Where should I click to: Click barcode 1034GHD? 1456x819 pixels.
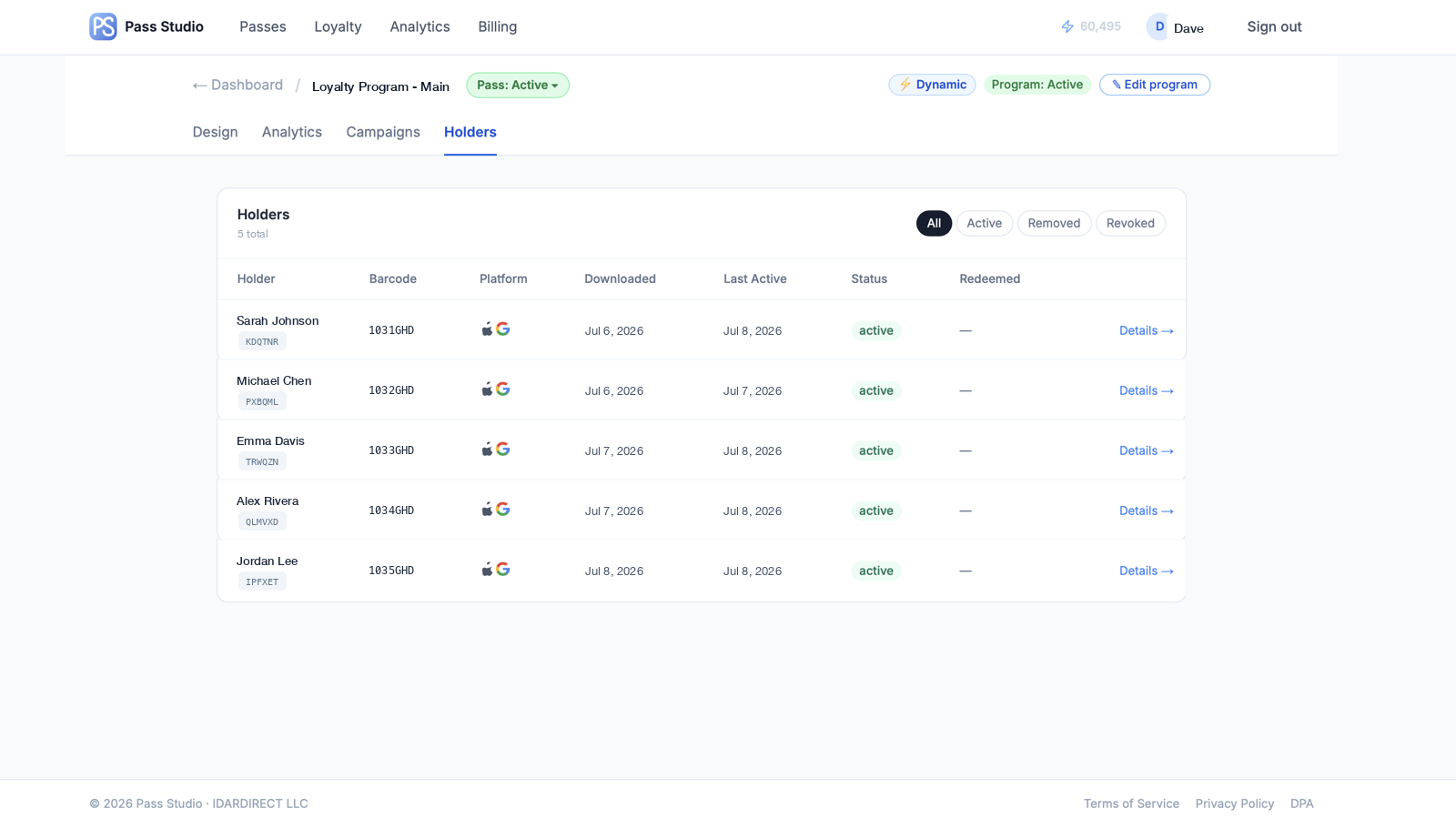tap(391, 511)
